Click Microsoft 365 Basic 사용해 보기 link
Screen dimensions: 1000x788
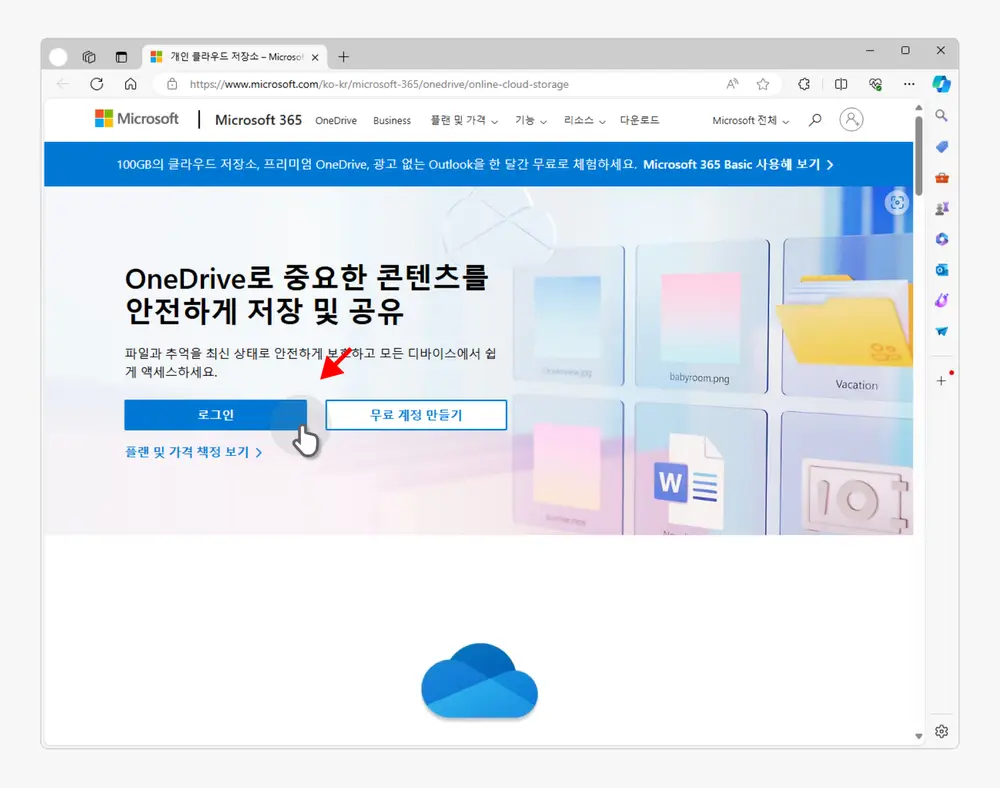(738, 164)
